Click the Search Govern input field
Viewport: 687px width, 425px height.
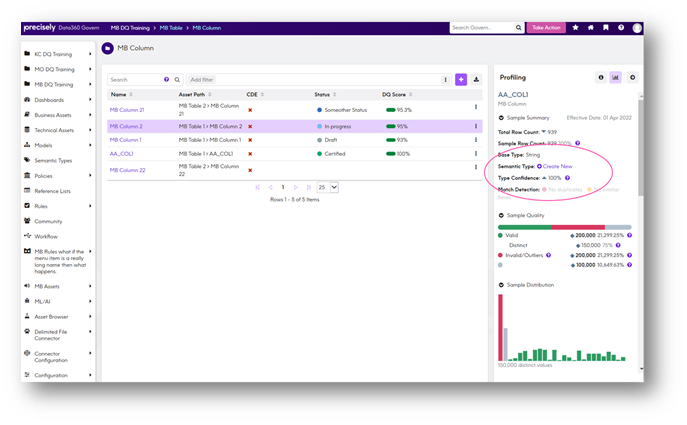point(482,28)
